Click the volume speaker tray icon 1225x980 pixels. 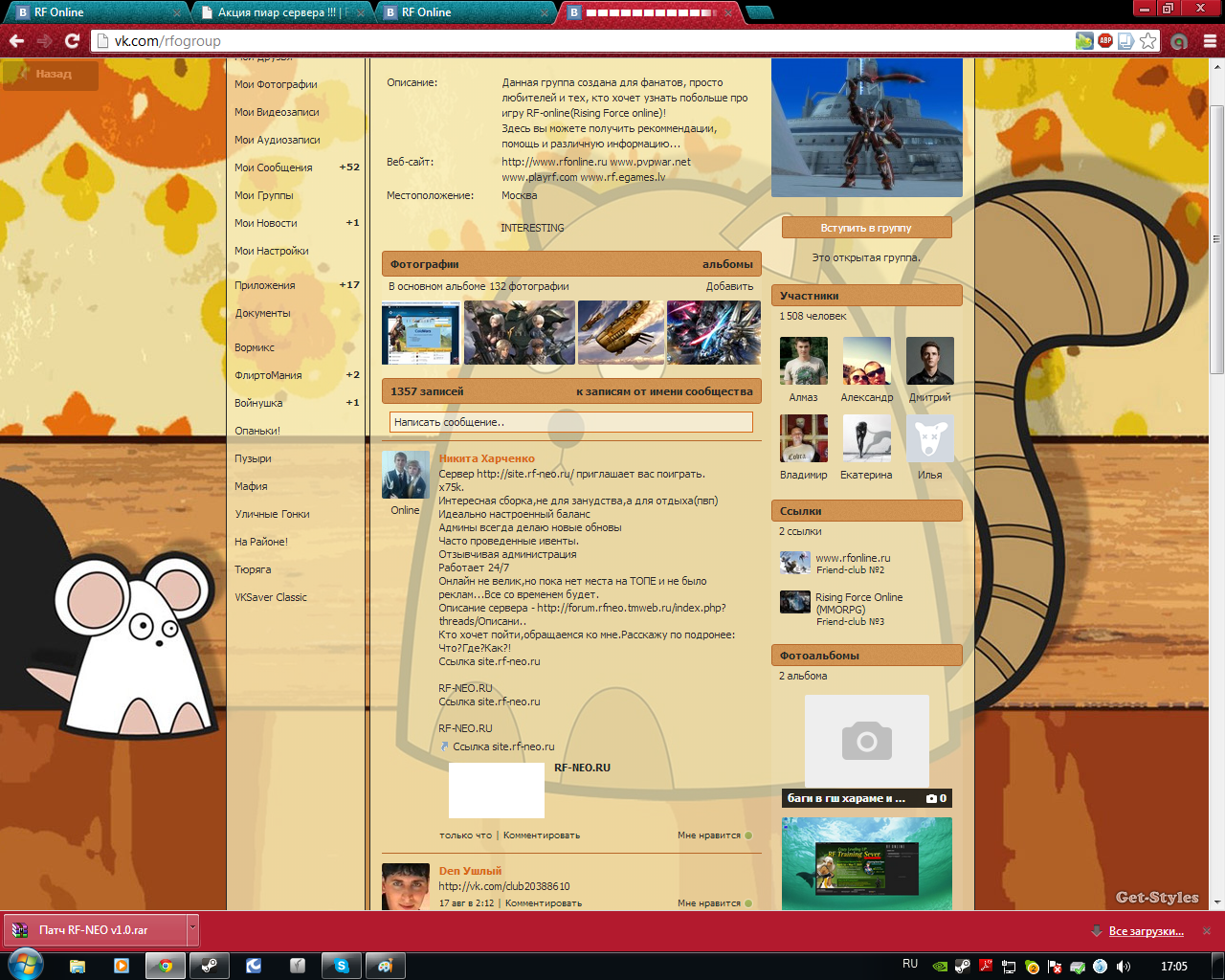coord(1123,967)
